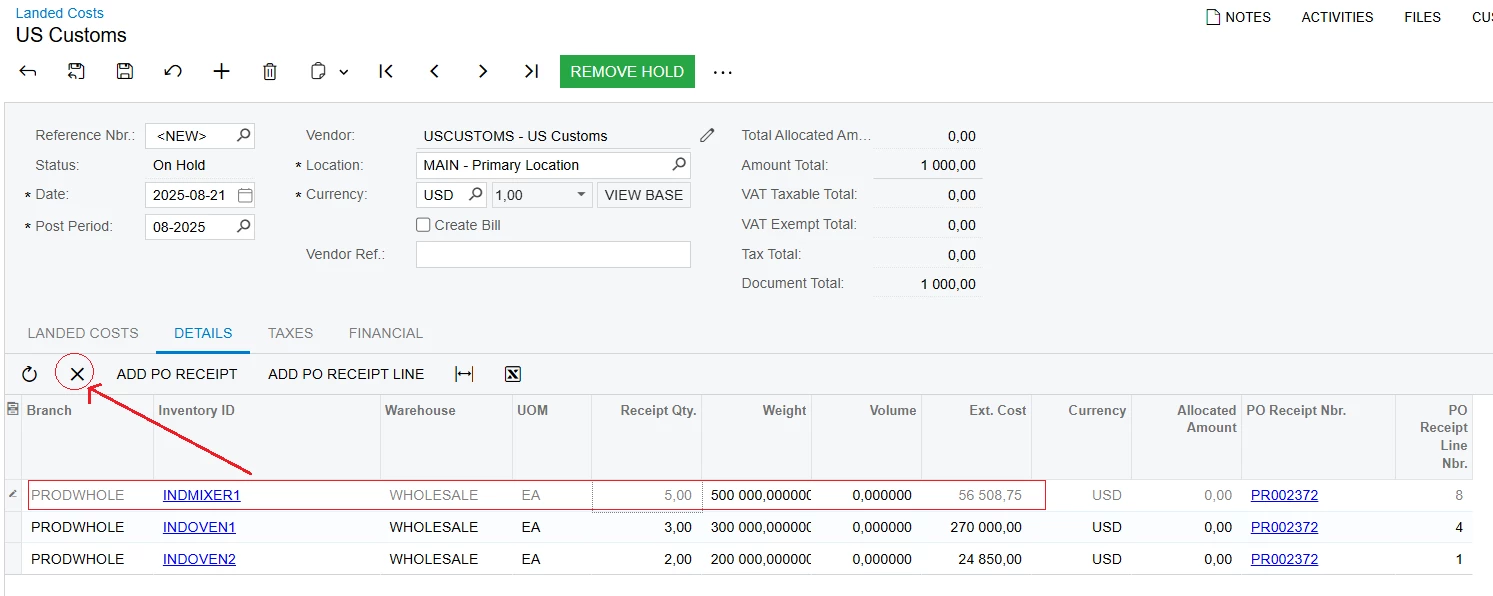Open the INDMIXER1 inventory link
The image size is (1493, 596).
point(202,495)
